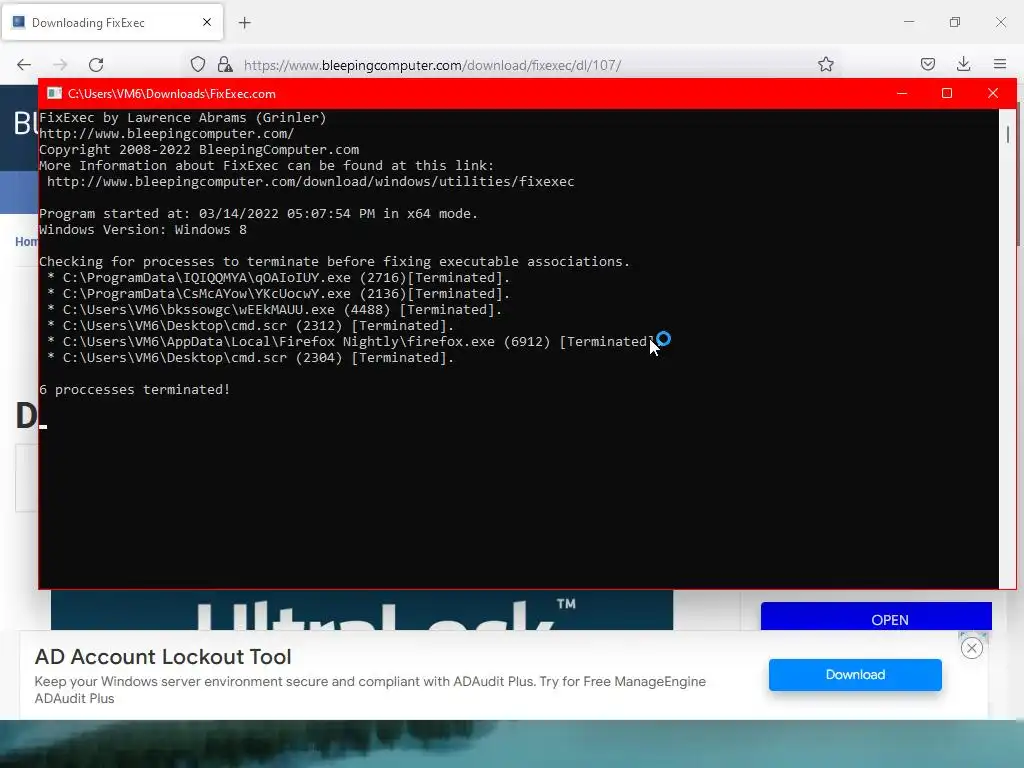Click the fixexec utilities URL in console
The image size is (1024, 768).
[x=311, y=182]
